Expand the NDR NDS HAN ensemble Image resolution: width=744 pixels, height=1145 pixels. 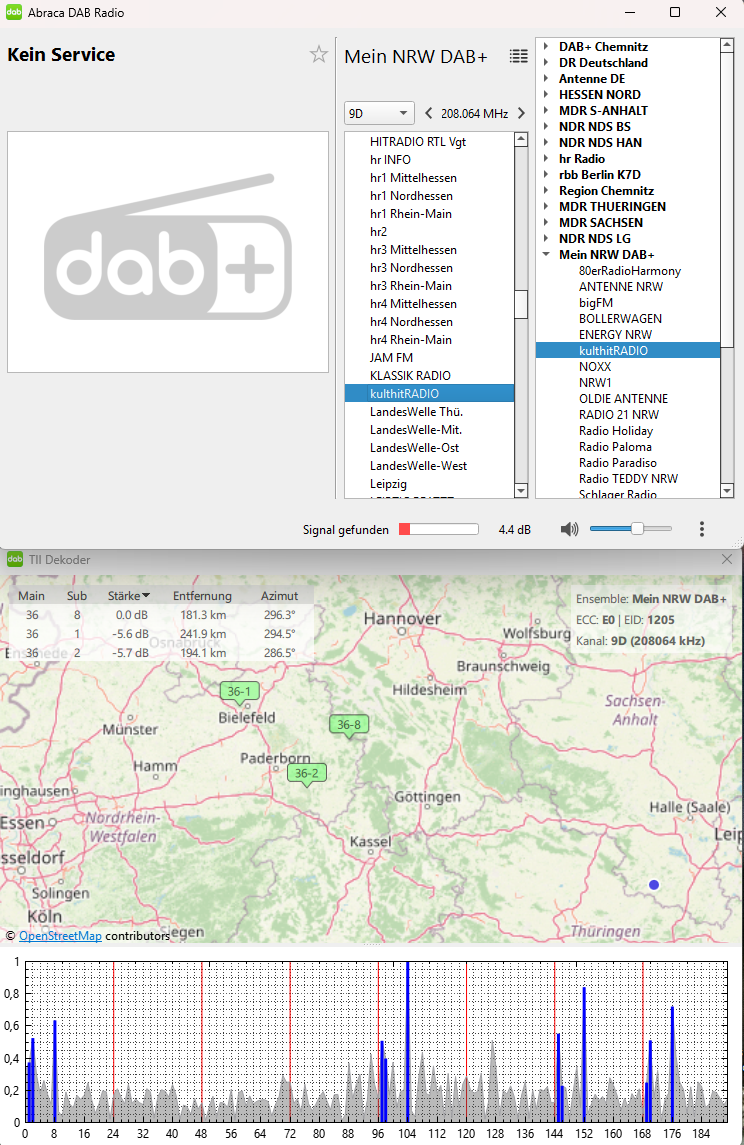point(545,143)
